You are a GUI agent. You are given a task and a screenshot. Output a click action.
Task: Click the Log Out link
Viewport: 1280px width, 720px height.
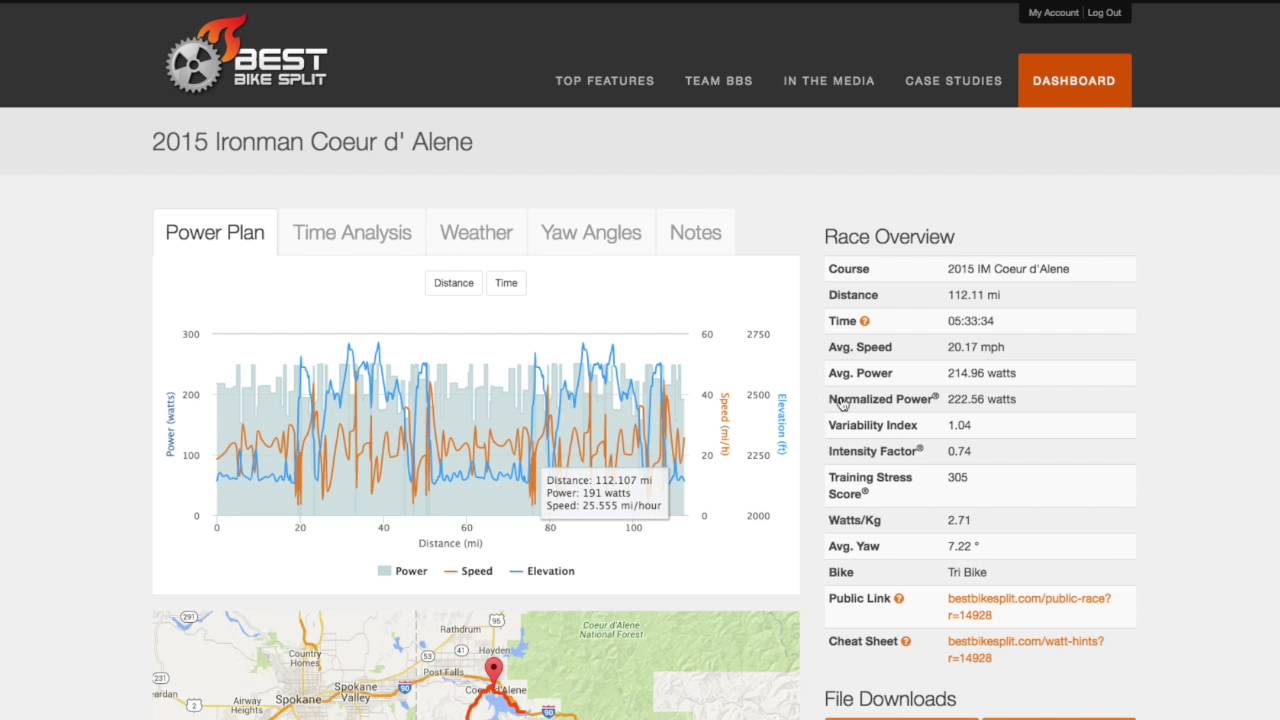[x=1104, y=13]
